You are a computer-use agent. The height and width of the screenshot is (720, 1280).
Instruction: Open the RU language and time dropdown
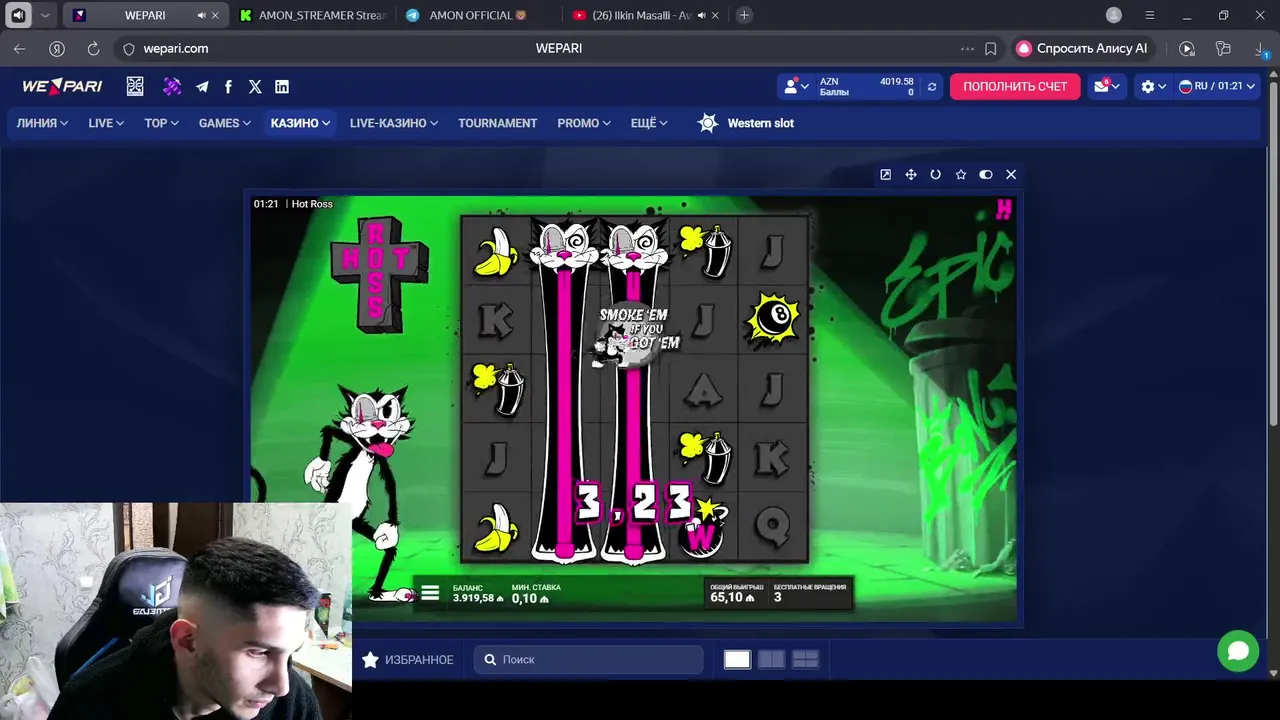(1216, 87)
